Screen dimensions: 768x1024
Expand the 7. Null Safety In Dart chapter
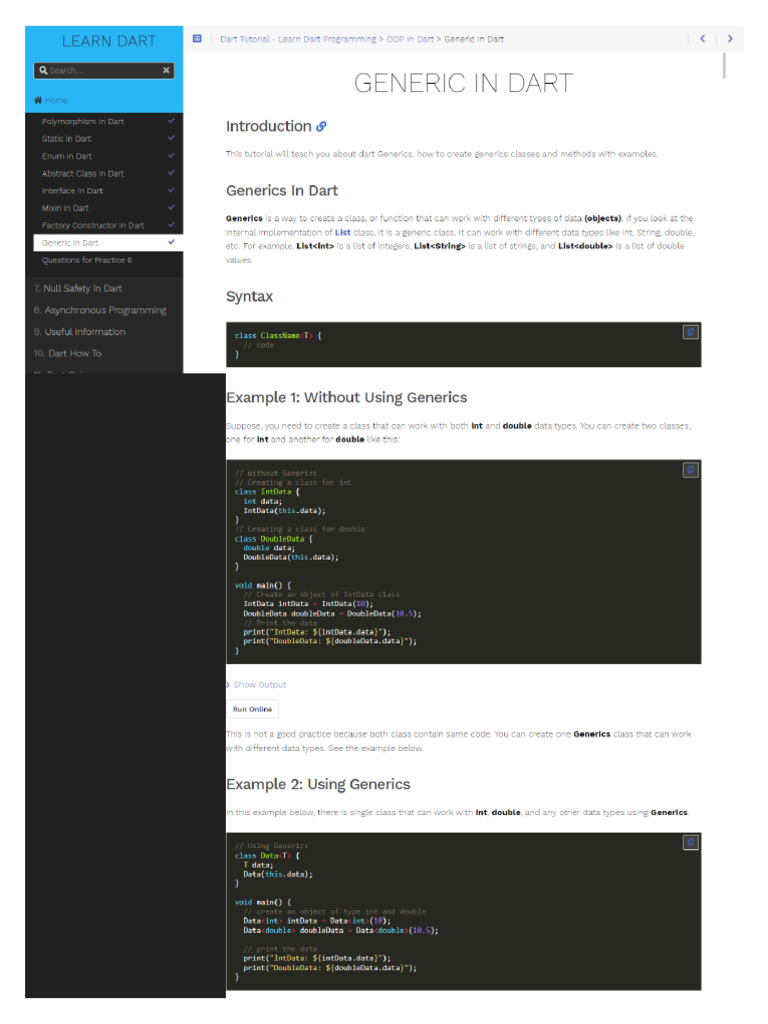pyautogui.click(x=78, y=288)
